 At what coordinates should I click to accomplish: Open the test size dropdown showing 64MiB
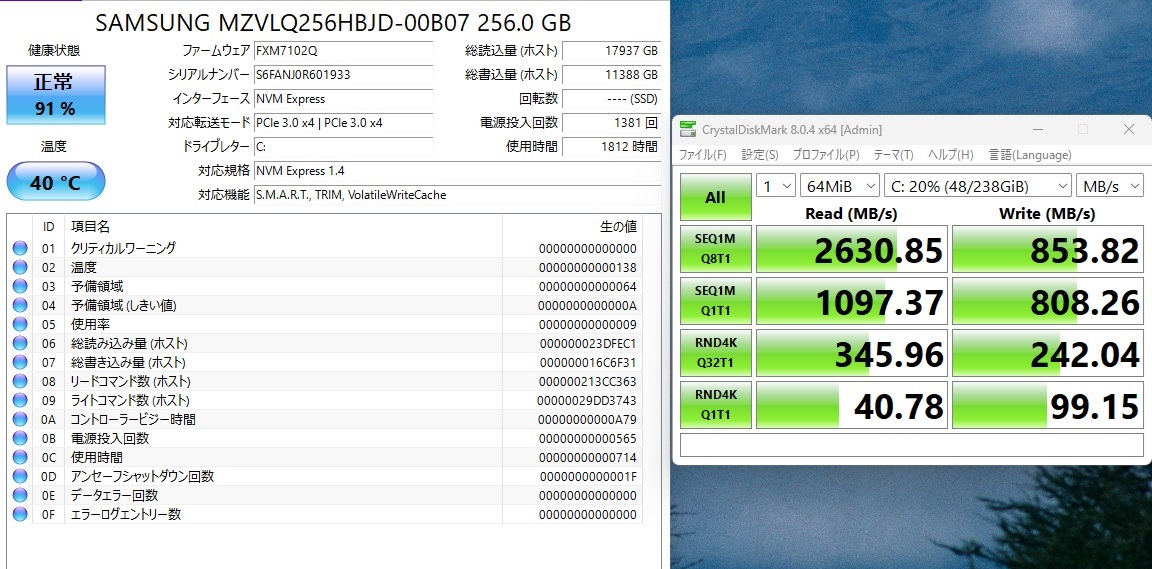840,186
